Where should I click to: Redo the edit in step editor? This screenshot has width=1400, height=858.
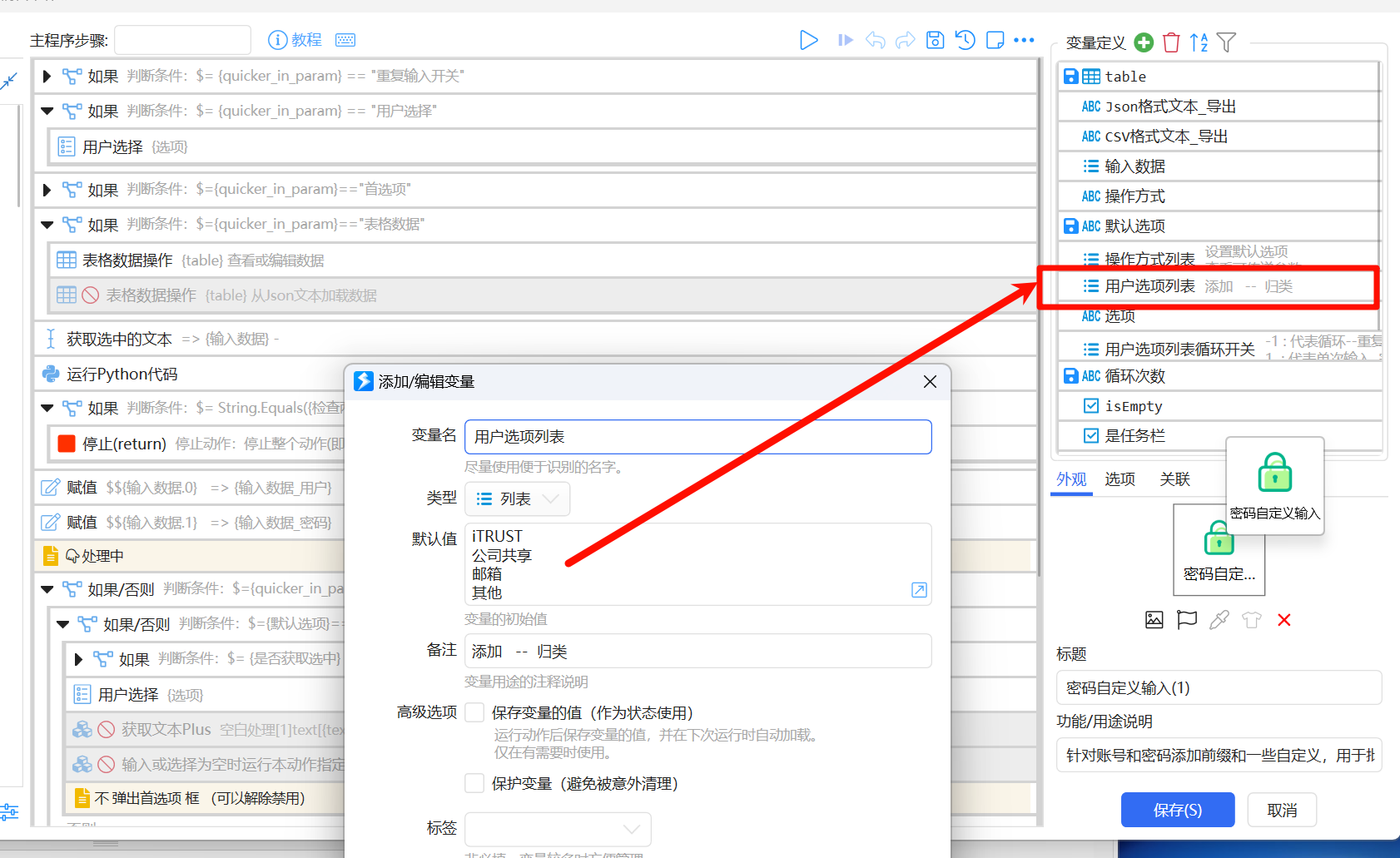(x=905, y=40)
